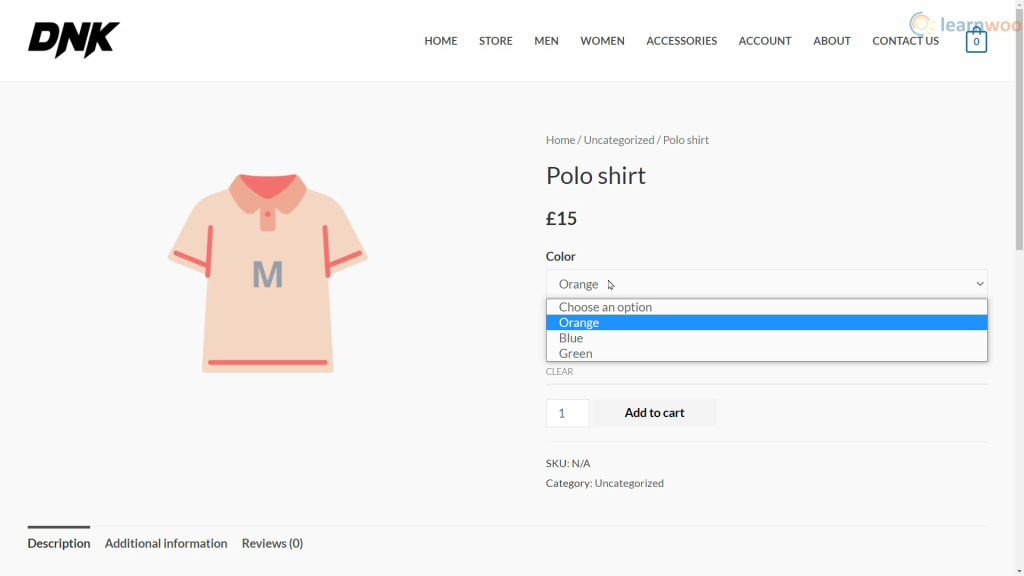Click the quantity input field

pyautogui.click(x=568, y=413)
